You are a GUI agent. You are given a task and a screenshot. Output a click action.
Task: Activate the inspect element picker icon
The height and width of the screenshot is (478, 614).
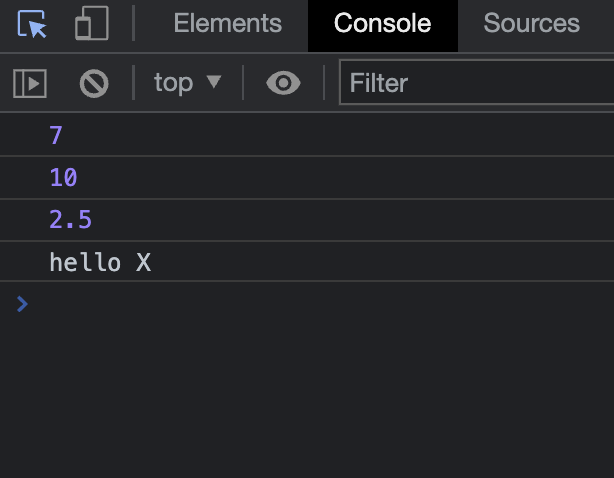[x=32, y=24]
